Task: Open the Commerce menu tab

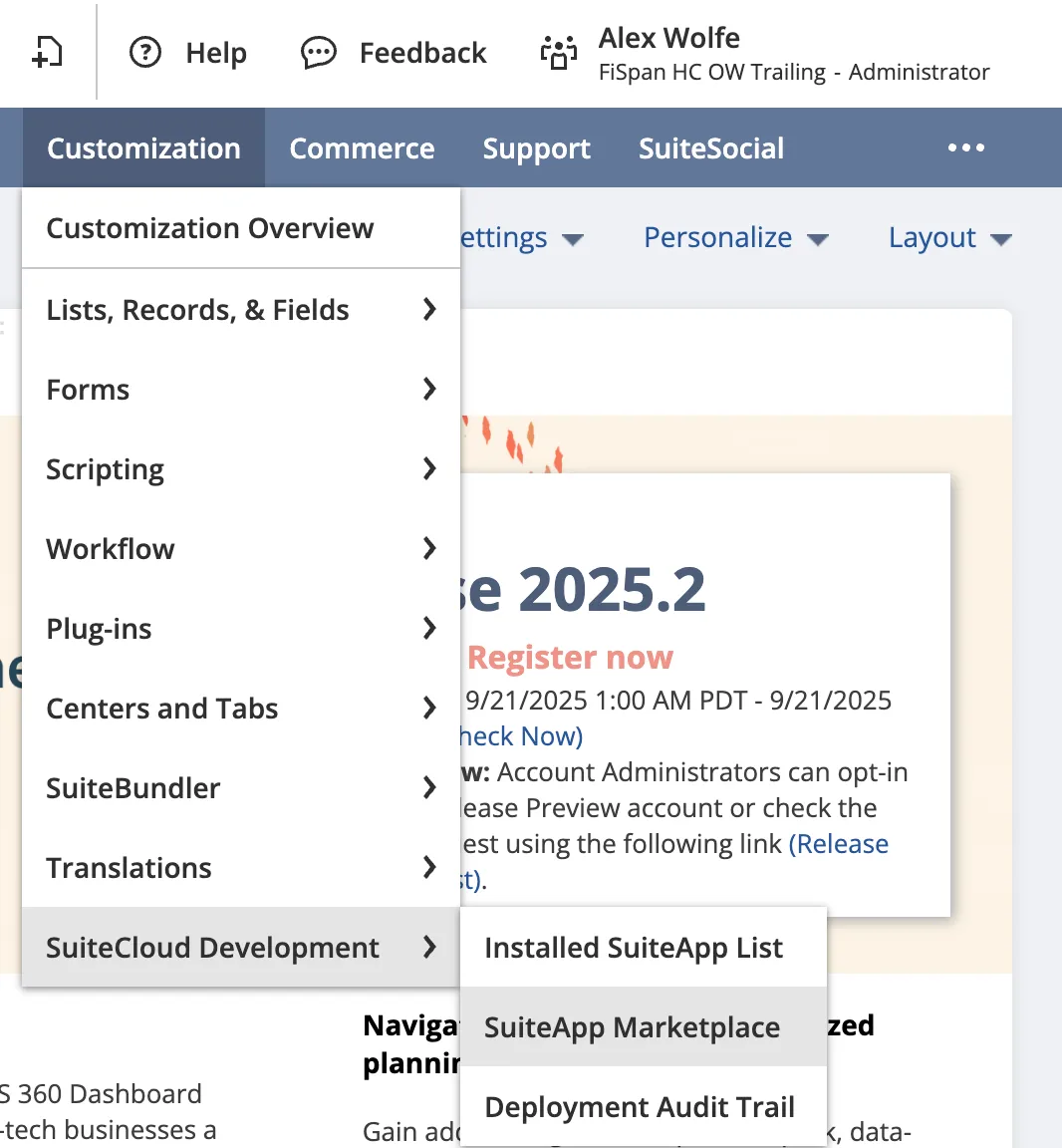Action: point(362,147)
